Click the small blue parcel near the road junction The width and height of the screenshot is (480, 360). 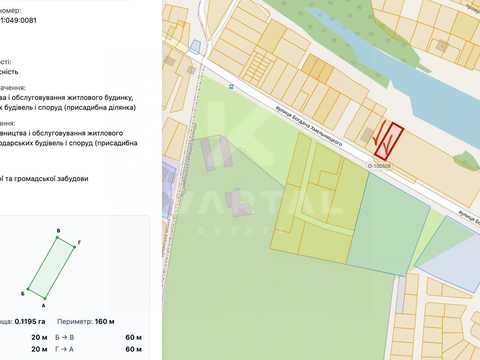click(x=194, y=46)
